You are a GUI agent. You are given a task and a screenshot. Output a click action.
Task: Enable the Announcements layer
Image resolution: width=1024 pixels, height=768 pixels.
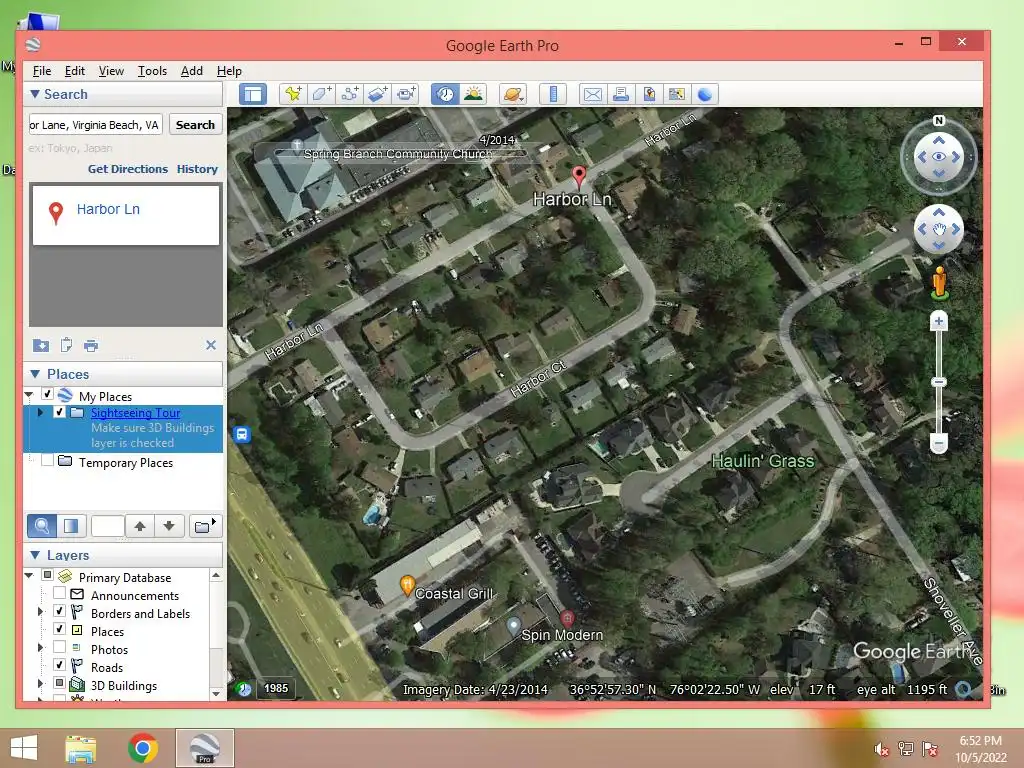tap(59, 593)
